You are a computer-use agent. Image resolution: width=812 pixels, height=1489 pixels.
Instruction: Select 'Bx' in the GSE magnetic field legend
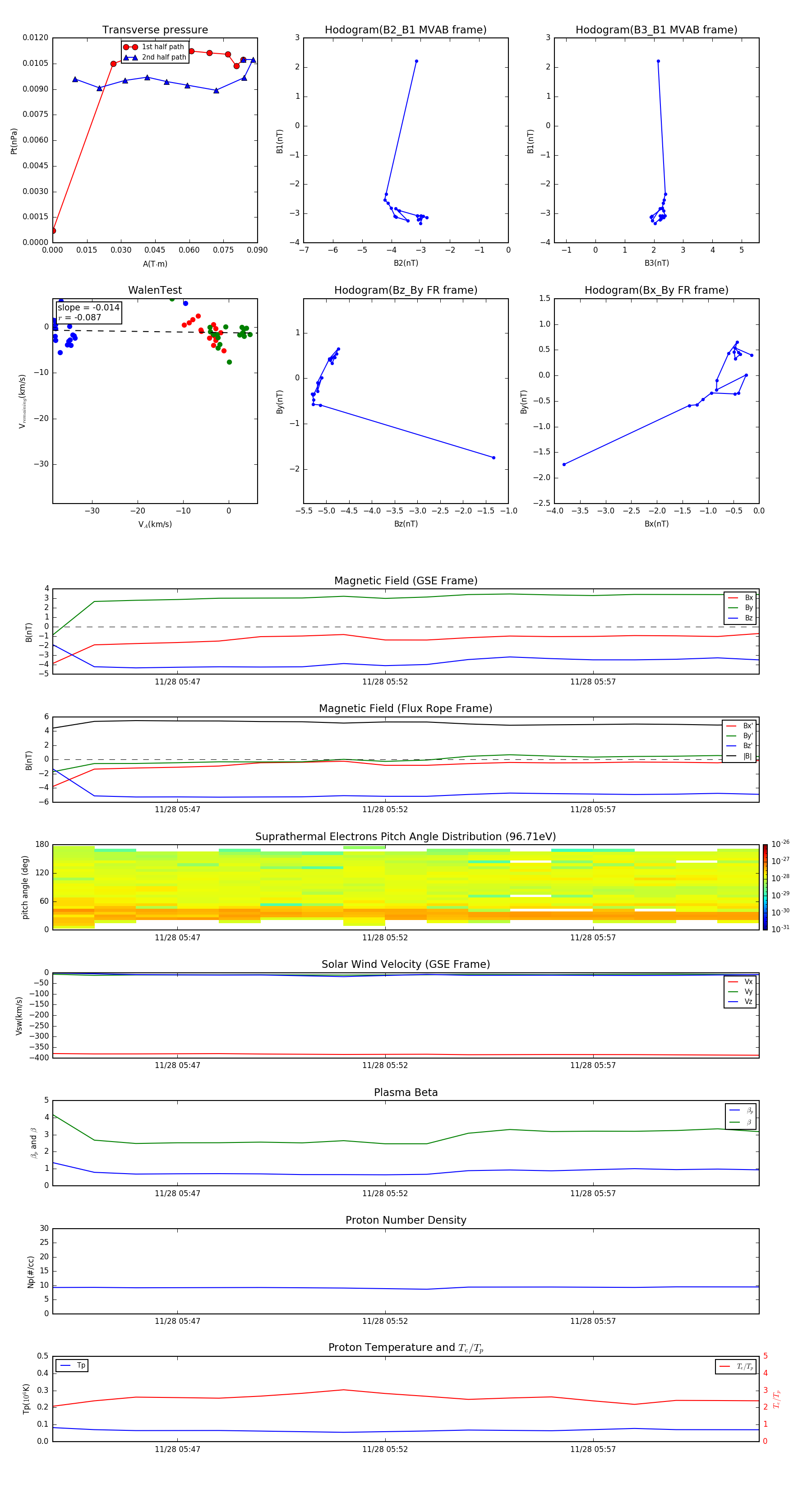[740, 598]
